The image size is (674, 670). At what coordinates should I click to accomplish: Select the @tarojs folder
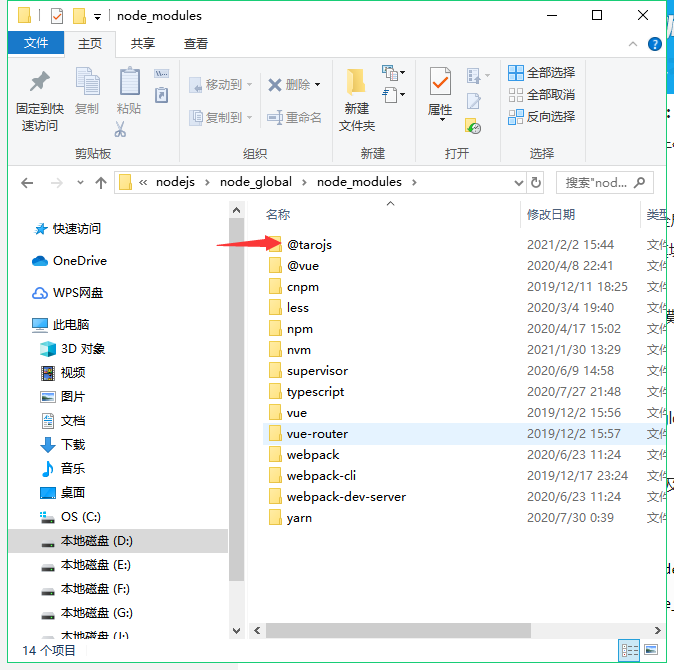(x=309, y=245)
